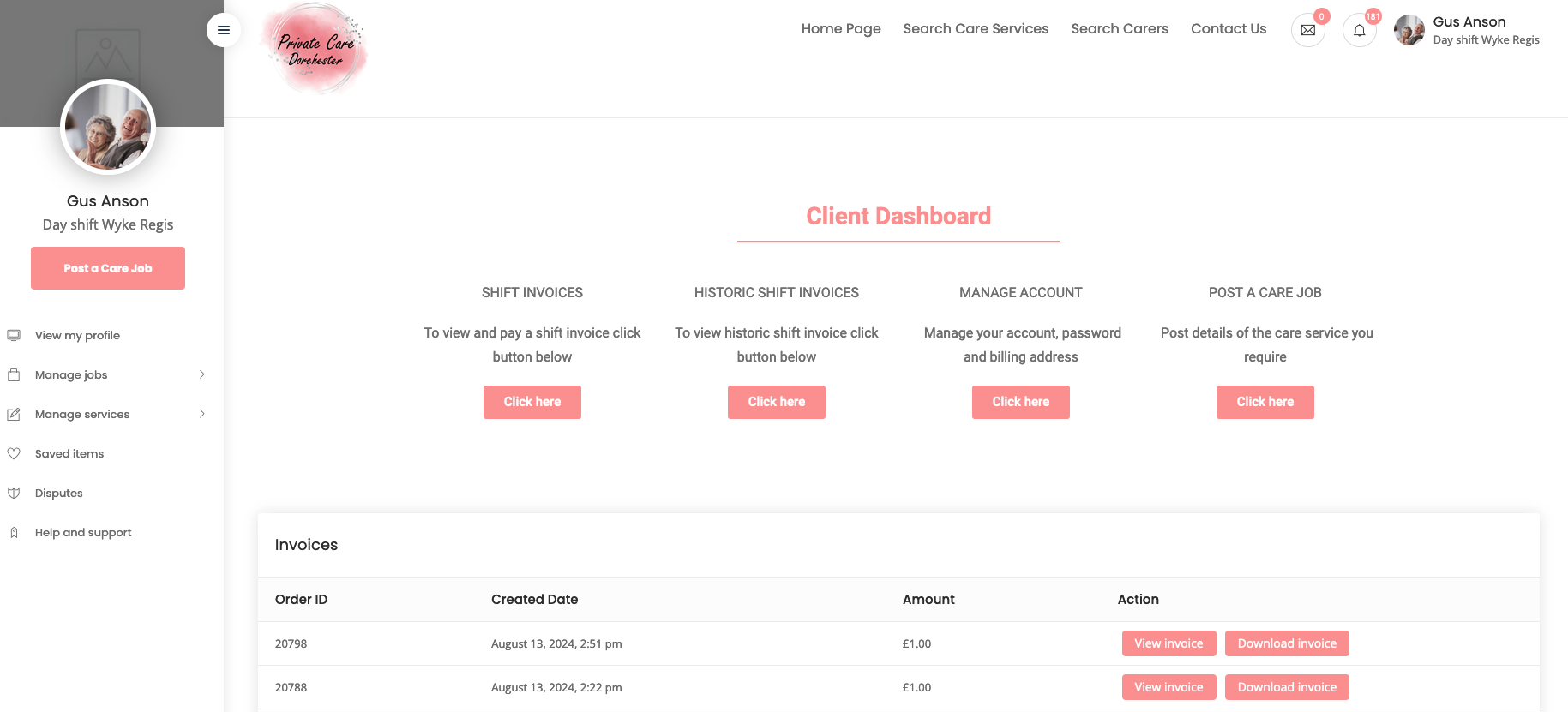Expand the Manage services submenu chevron
This screenshot has width=1568, height=712.
202,414
